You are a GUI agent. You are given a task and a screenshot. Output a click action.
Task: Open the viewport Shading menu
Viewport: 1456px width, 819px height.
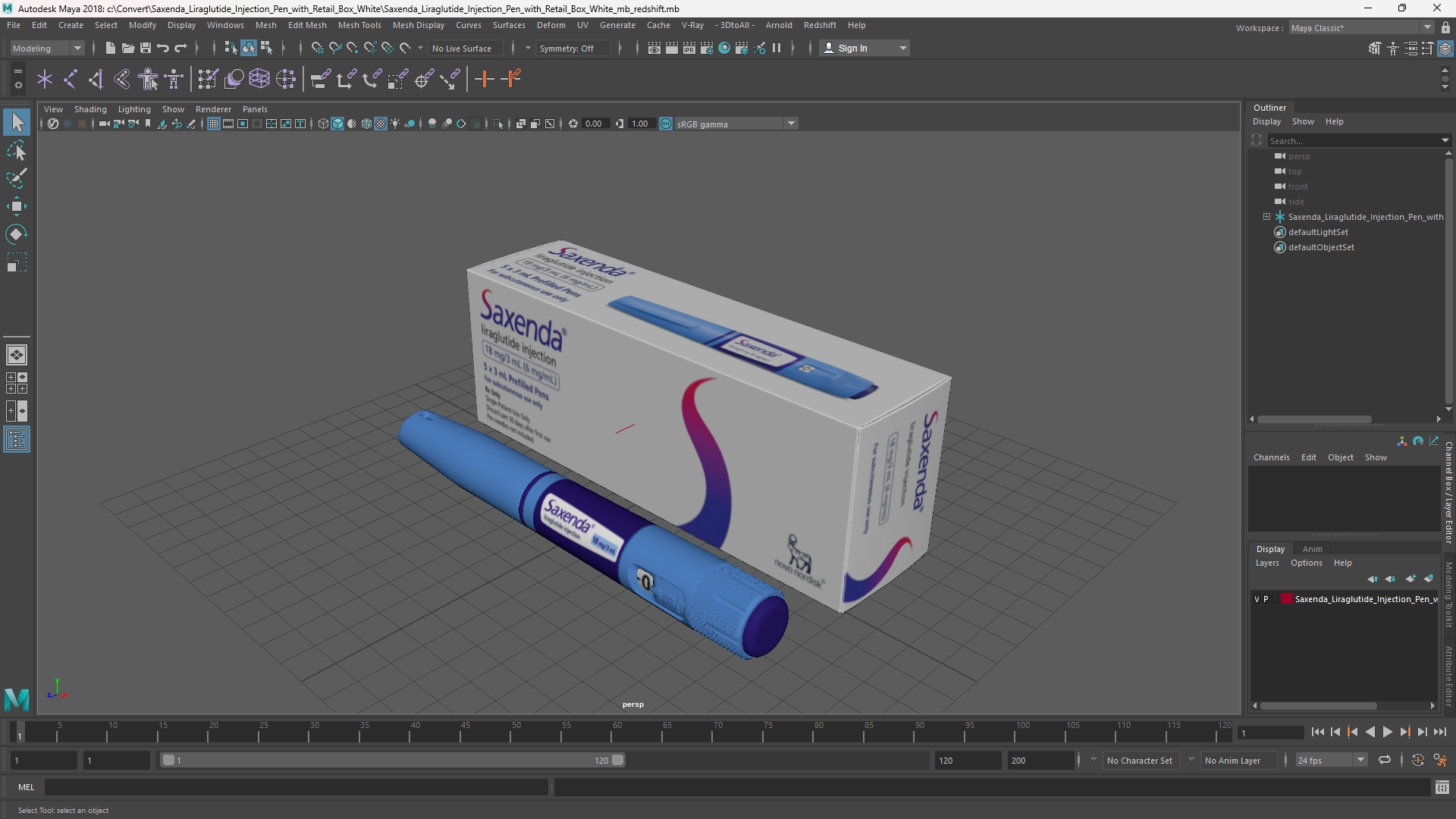90,109
